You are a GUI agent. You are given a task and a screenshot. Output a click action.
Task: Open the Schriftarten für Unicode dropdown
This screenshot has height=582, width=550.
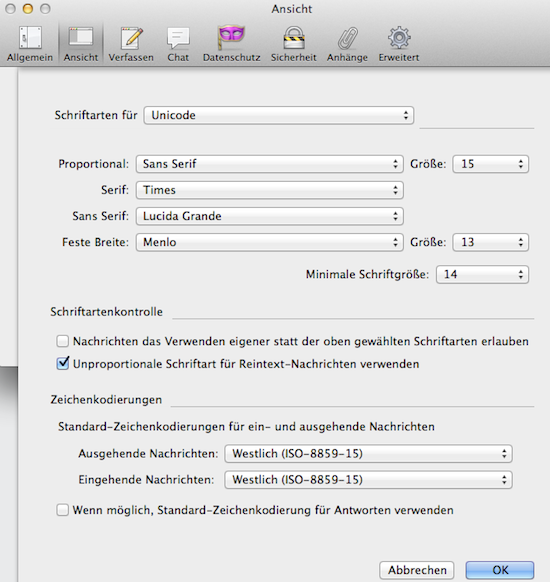coord(279,115)
